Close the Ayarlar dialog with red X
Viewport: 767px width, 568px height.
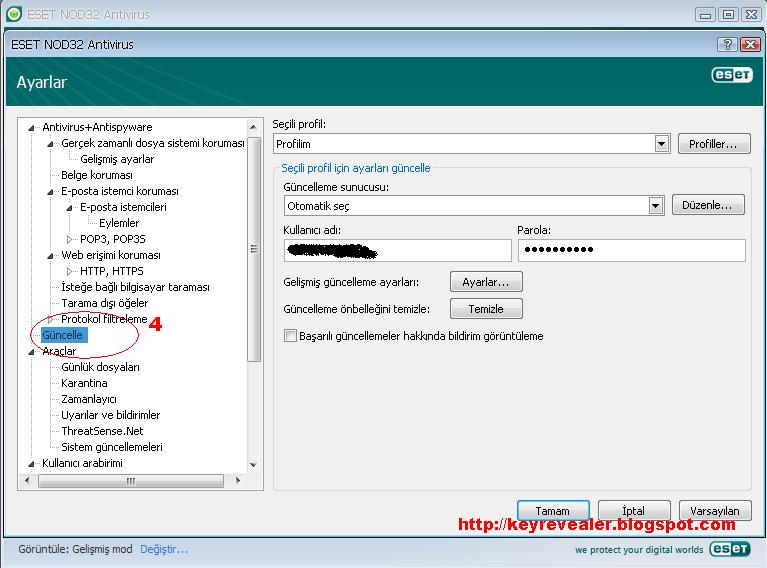coord(749,45)
